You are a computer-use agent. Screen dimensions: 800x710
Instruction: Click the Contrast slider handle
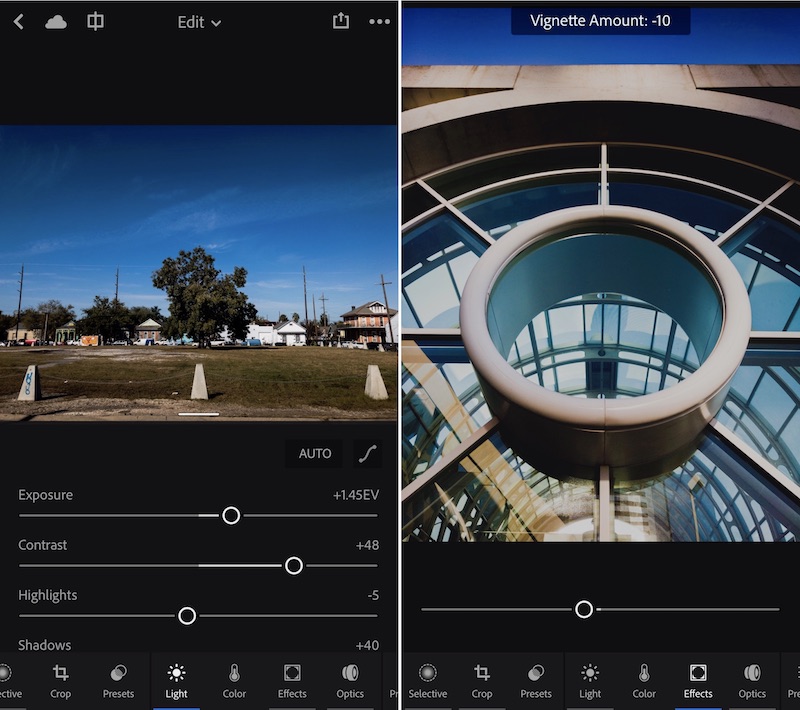[x=294, y=565]
